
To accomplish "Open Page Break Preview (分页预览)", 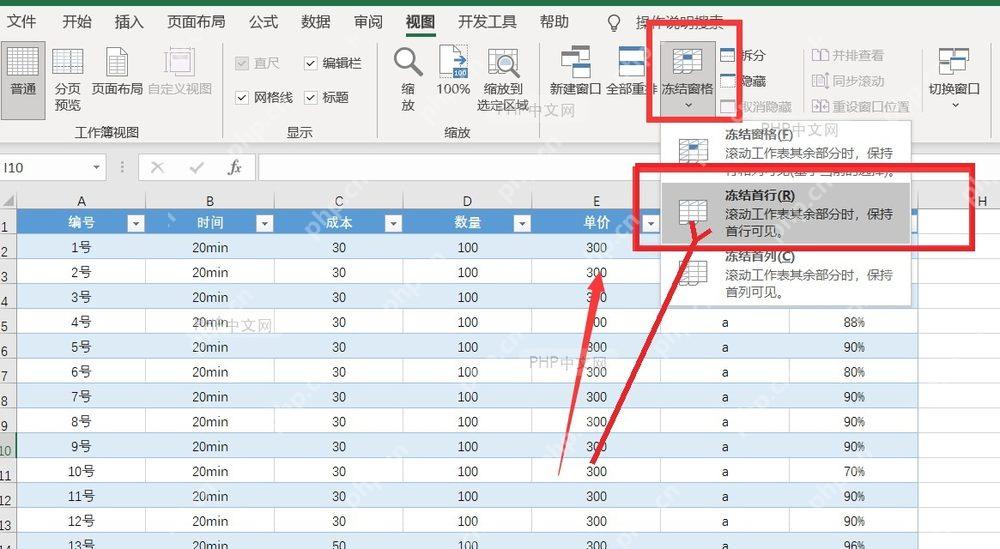I will tap(68, 80).
